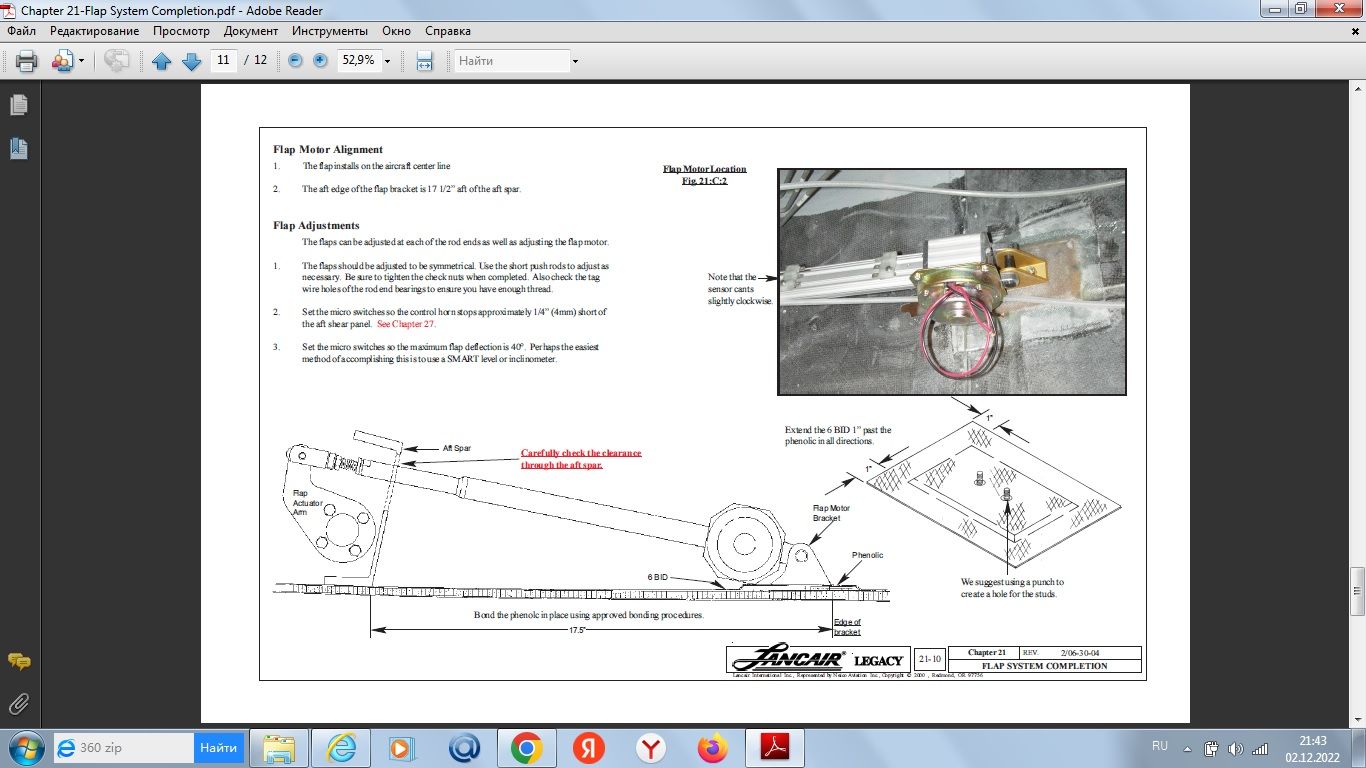Open the Mail.ru @ taskbar icon
Screen dimensions: 1366x768
pos(464,748)
